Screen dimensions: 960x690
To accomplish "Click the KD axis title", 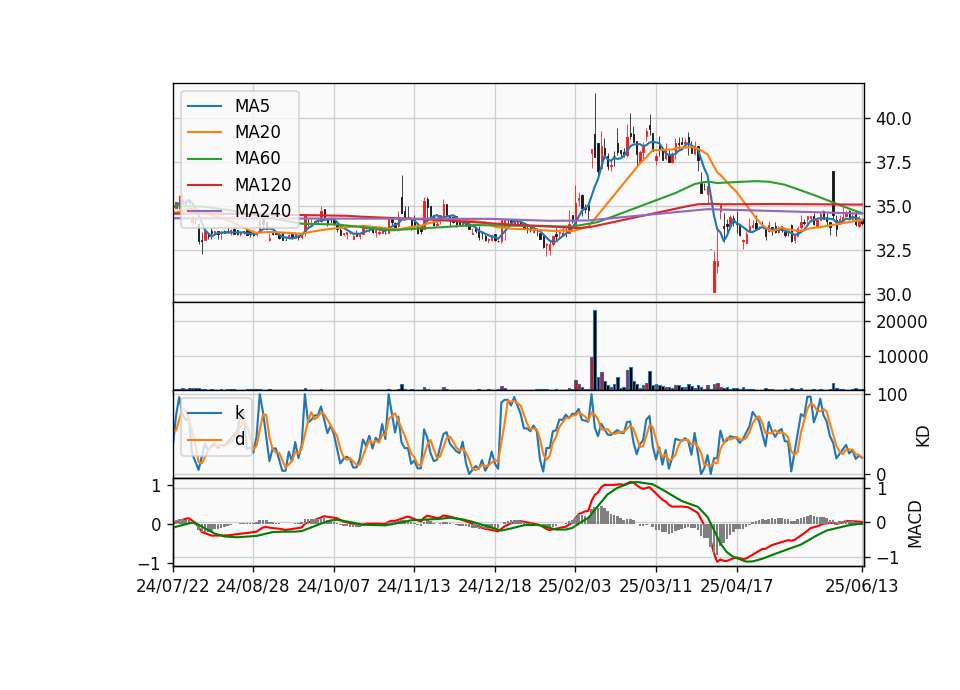I will click(923, 436).
